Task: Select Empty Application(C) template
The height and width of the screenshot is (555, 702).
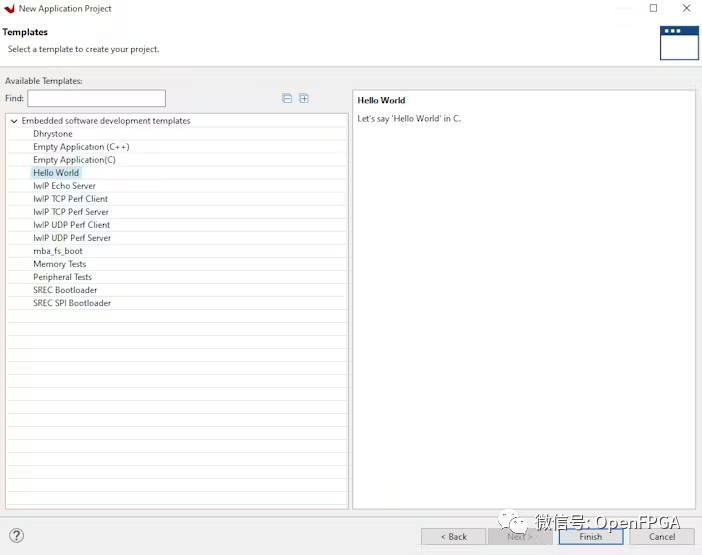Action: 74,160
